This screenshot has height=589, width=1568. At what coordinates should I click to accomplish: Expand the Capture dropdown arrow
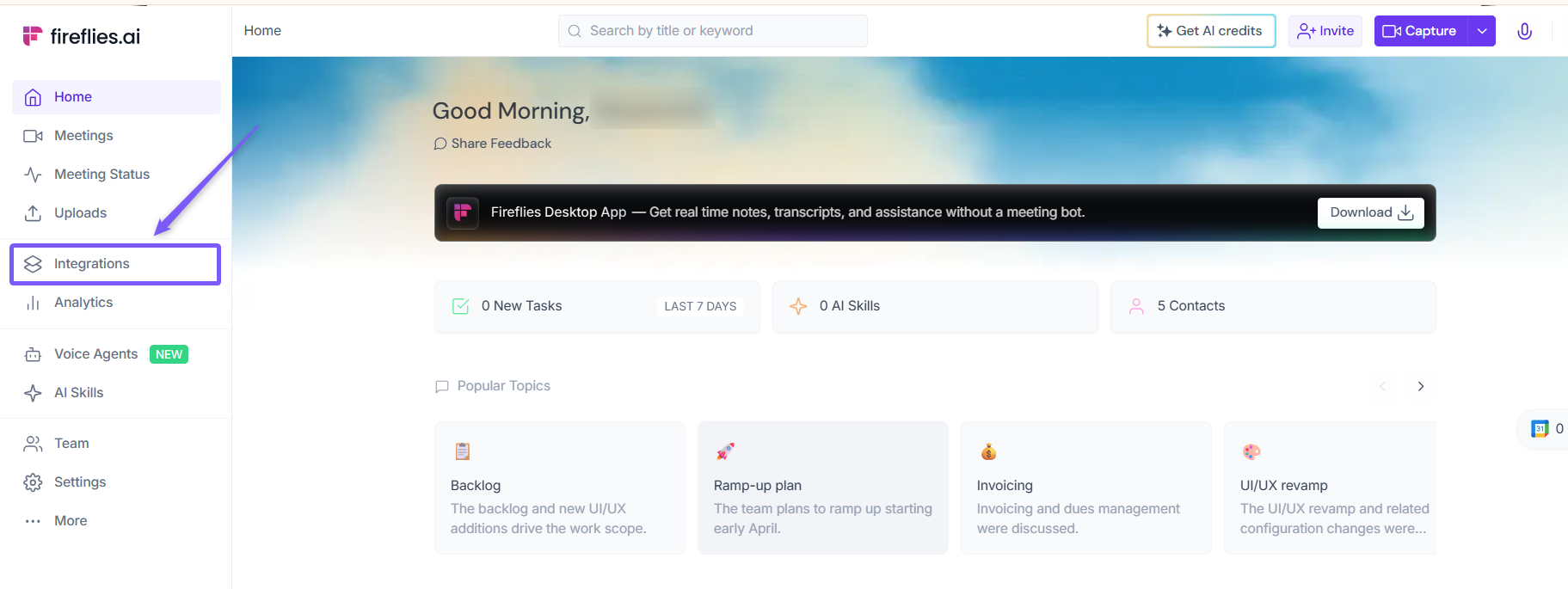(1481, 31)
